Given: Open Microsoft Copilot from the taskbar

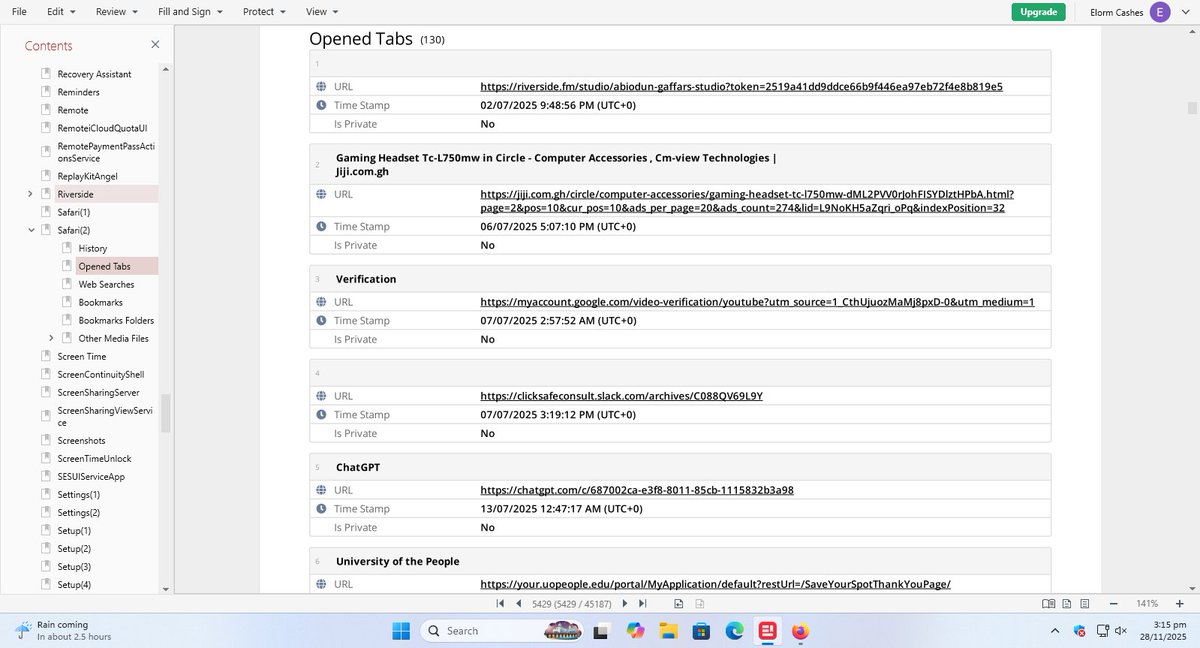Looking at the screenshot, I should point(635,631).
